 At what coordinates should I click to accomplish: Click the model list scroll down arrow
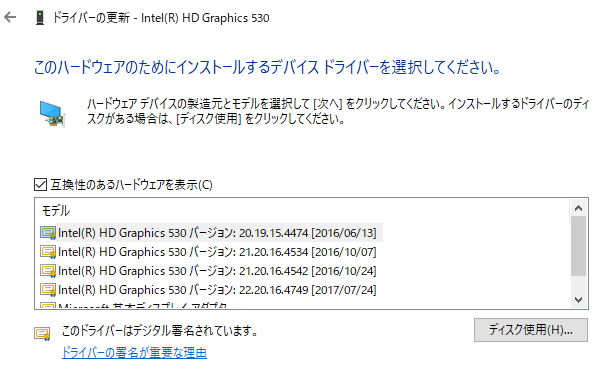tap(578, 300)
